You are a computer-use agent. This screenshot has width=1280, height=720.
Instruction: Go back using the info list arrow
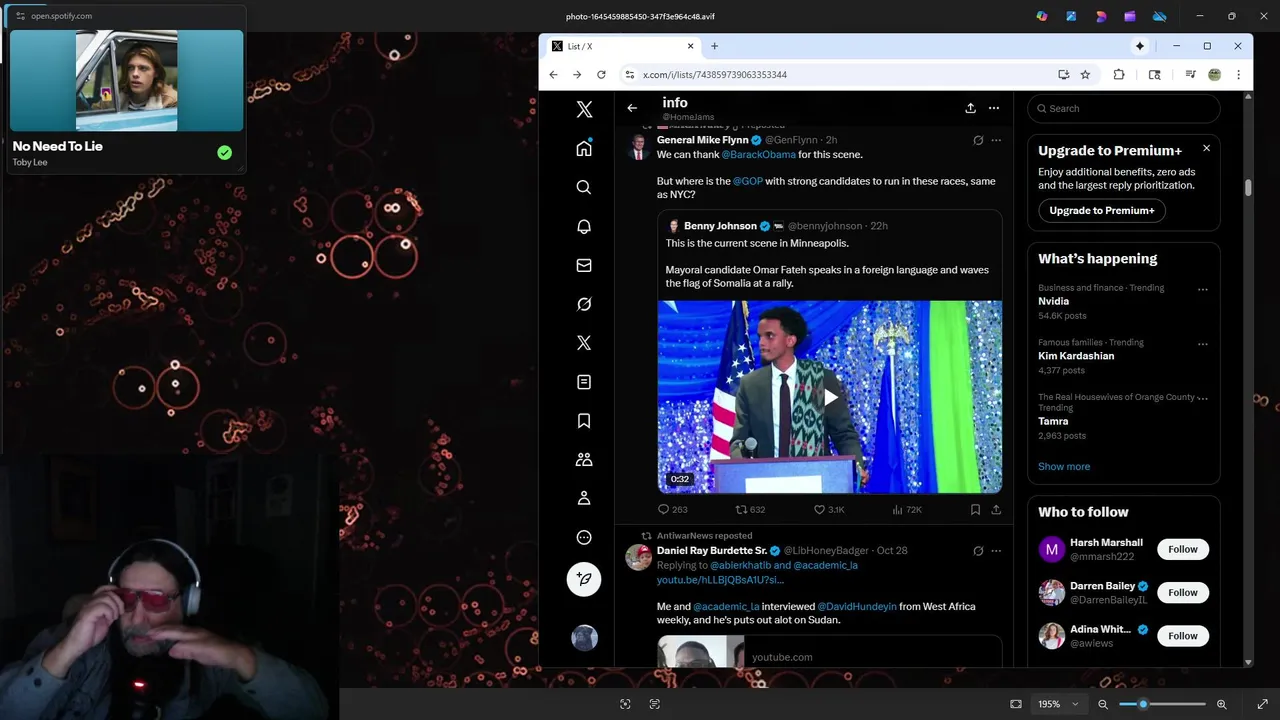click(x=632, y=108)
